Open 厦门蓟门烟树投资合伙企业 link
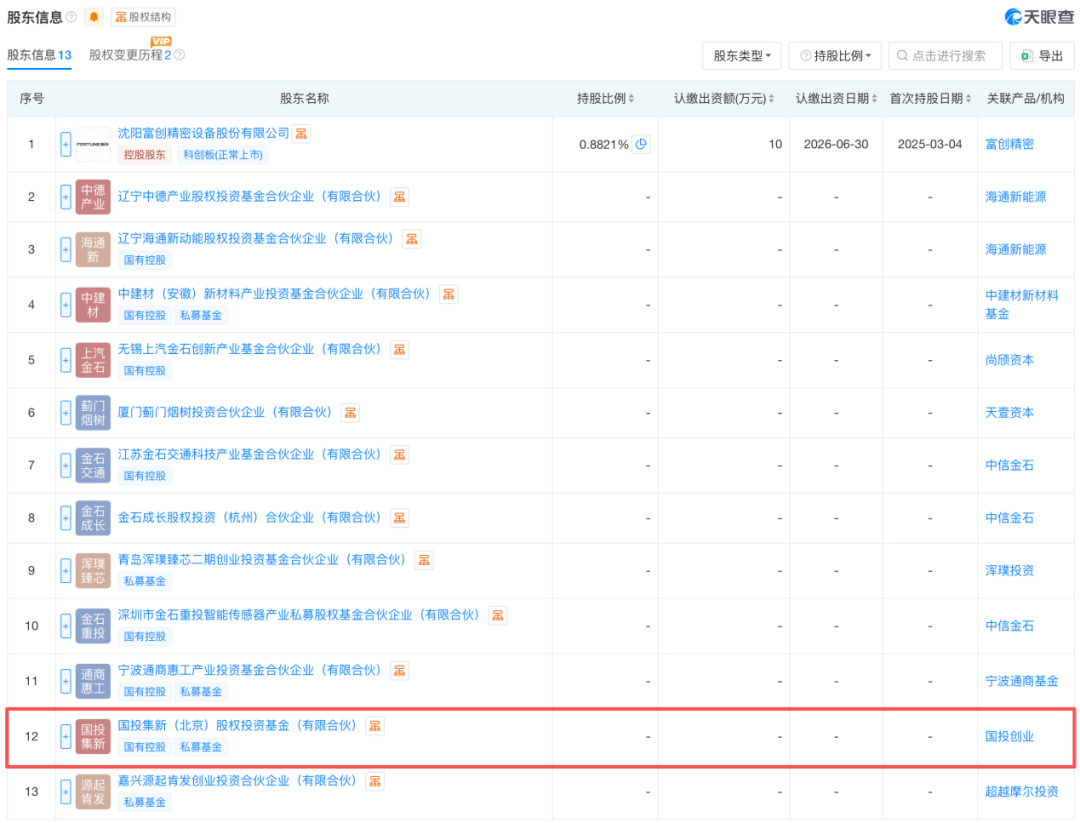This screenshot has width=1080, height=823. tap(225, 412)
